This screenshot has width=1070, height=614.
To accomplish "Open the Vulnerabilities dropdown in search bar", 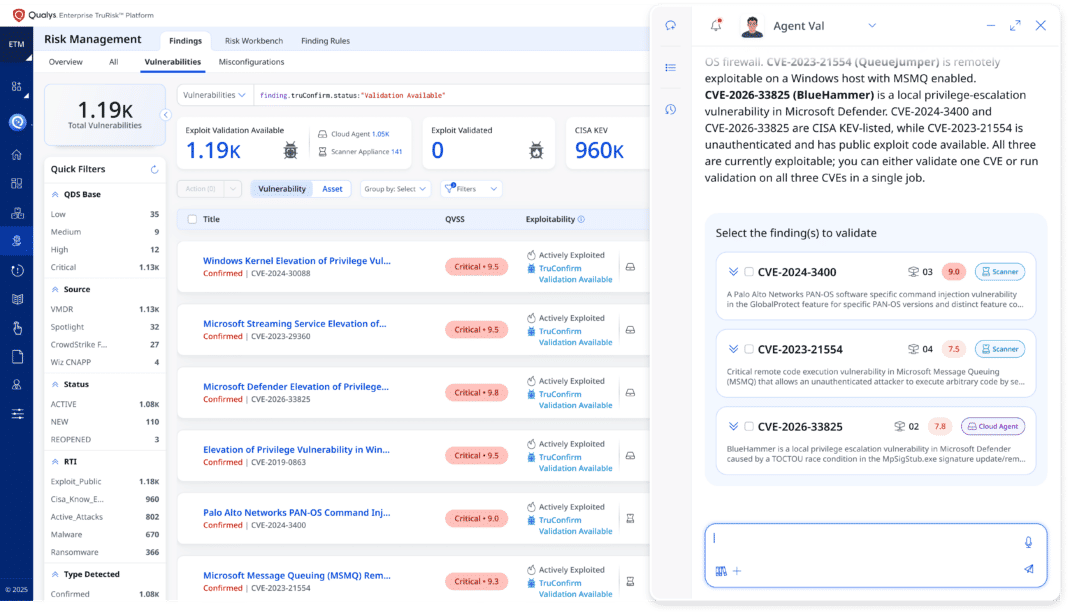I will click(x=215, y=95).
